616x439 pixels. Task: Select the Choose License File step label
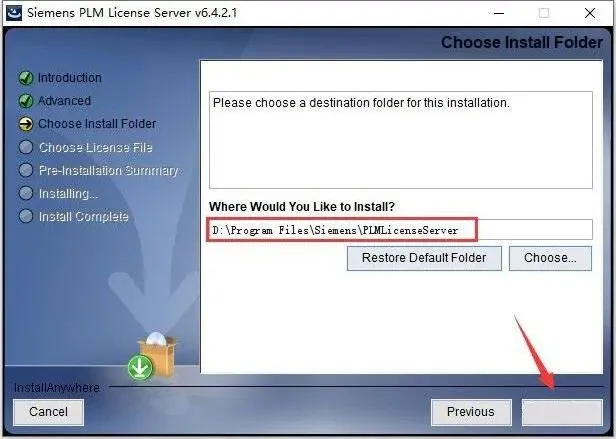[x=95, y=147]
